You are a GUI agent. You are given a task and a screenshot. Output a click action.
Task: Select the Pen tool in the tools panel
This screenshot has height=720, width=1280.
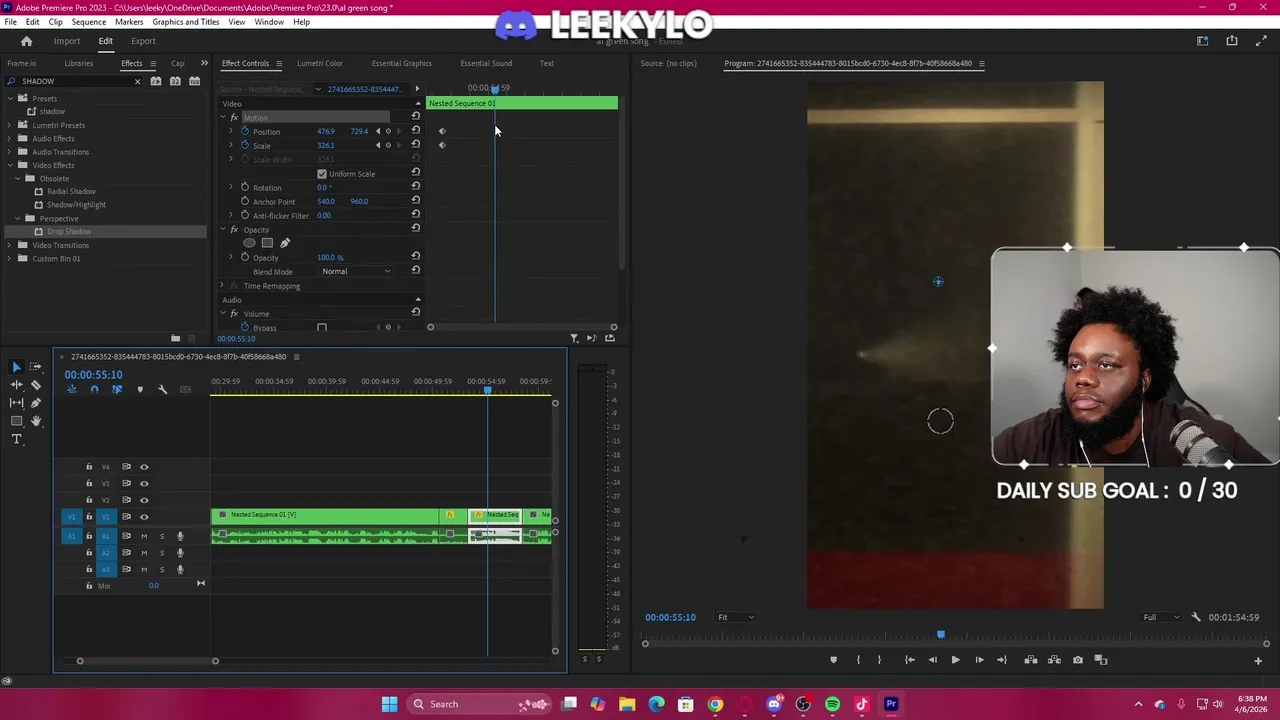click(x=35, y=403)
